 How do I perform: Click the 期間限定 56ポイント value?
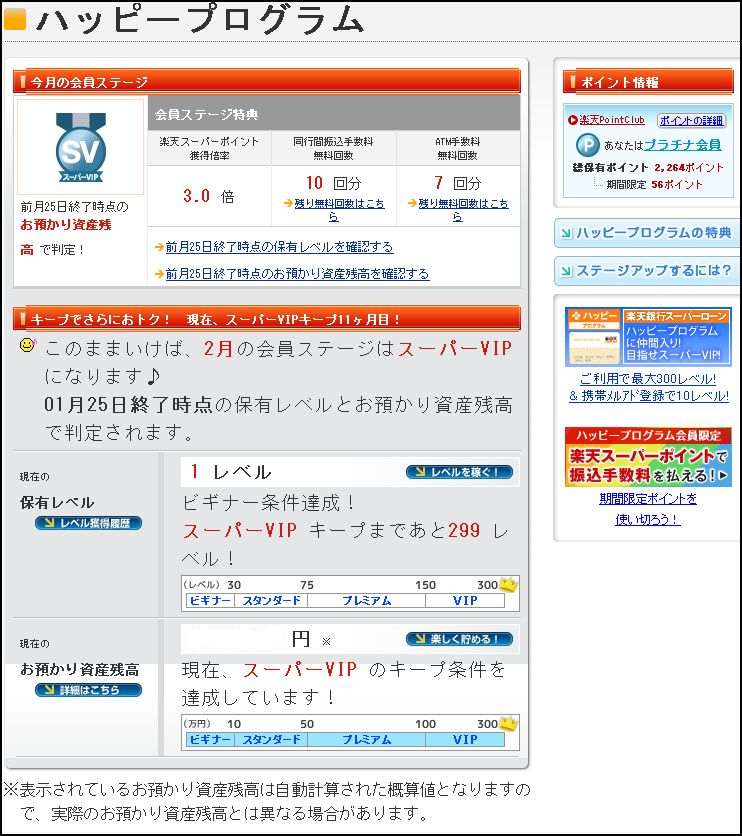pos(655,184)
